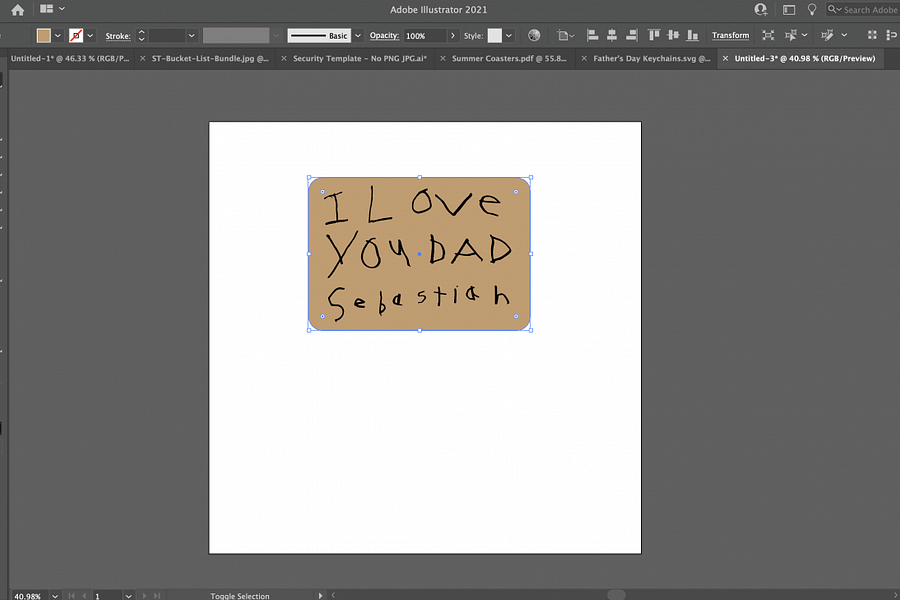Open the Stroke panel via Stroke link

point(117,35)
